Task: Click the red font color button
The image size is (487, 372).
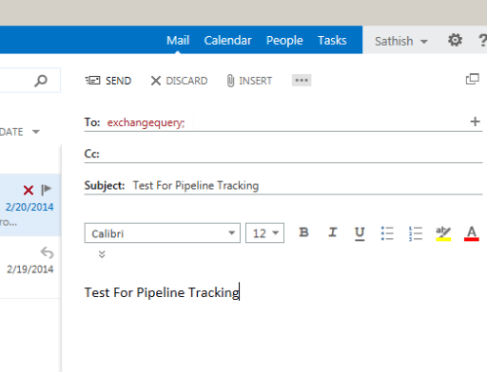Action: [471, 233]
